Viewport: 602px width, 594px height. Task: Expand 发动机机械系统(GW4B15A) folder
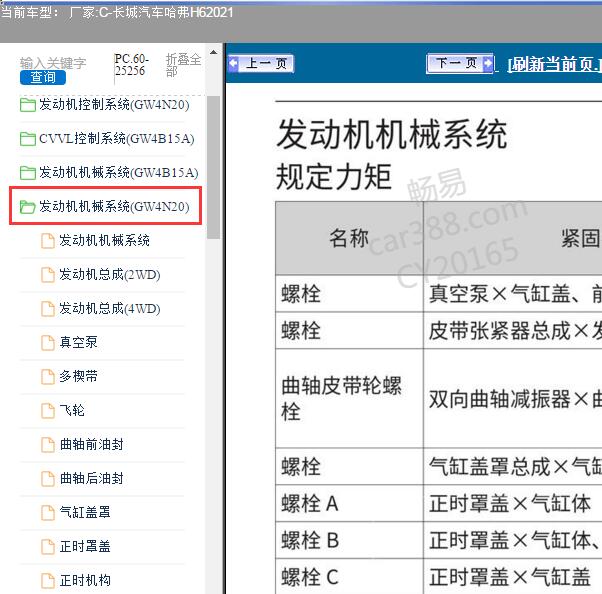coord(118,172)
